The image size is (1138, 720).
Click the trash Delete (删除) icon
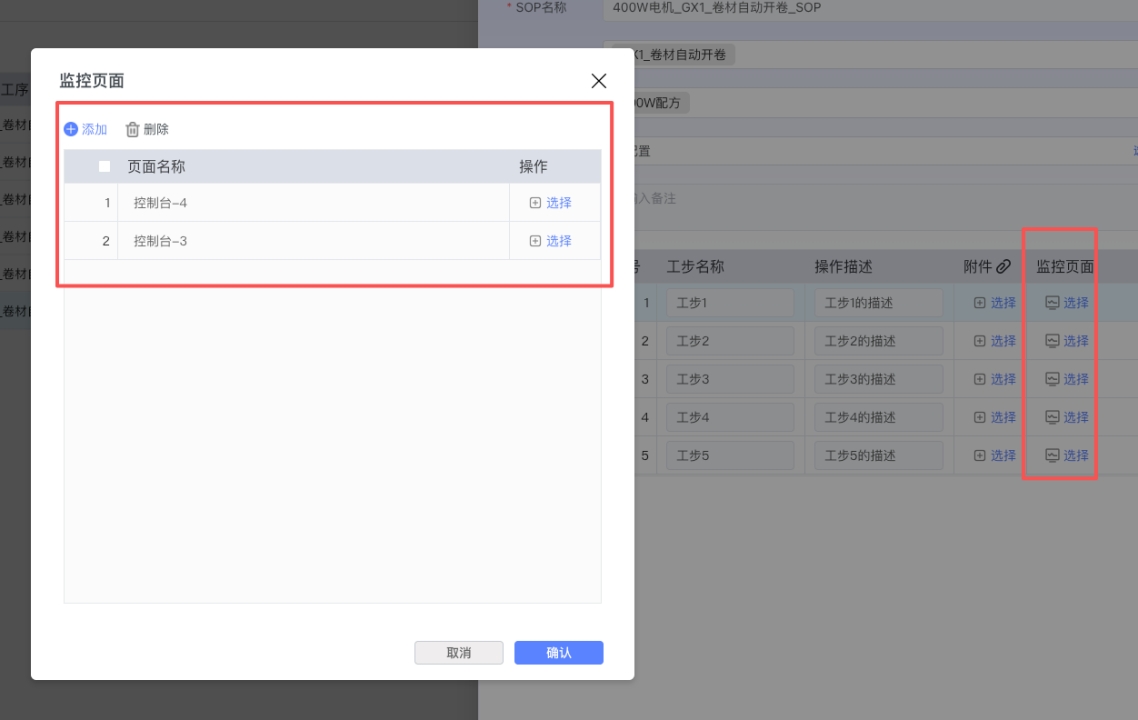tap(132, 129)
